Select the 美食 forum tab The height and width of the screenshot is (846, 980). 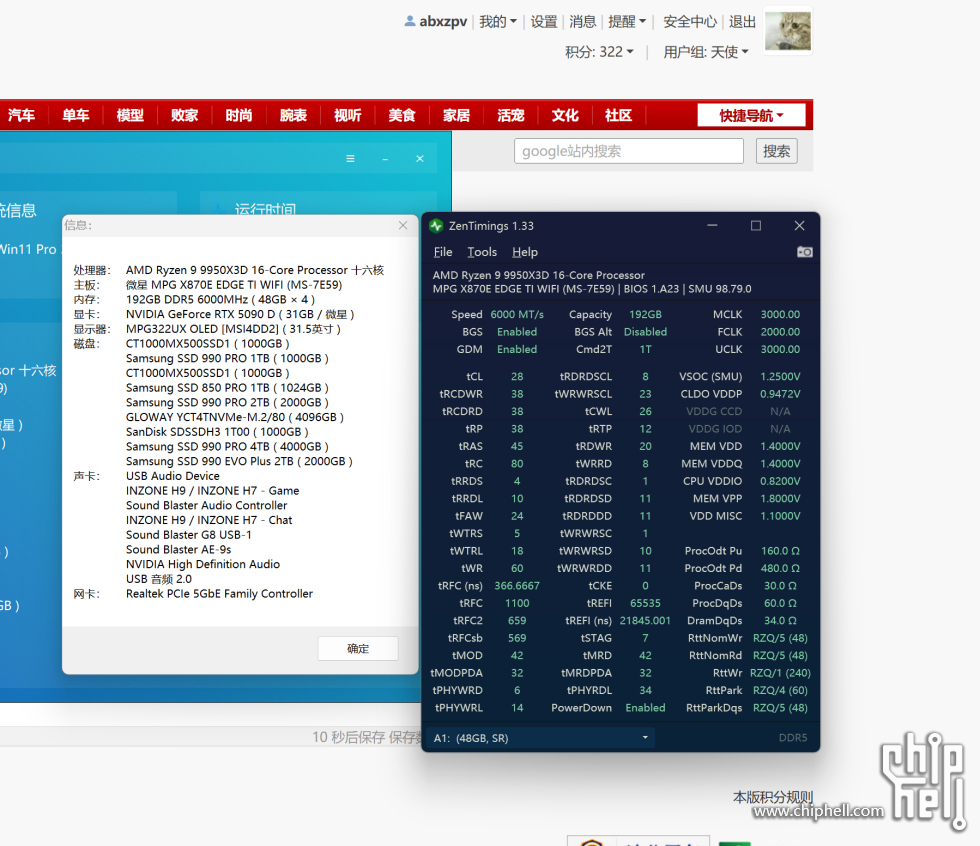click(402, 115)
